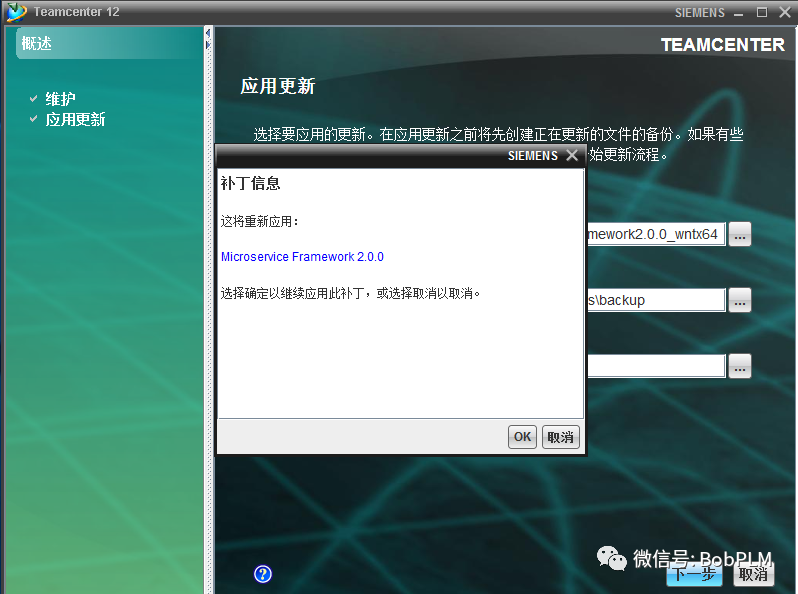798x594 pixels.
Task: Close the patch info dialog with X
Action: pos(572,155)
